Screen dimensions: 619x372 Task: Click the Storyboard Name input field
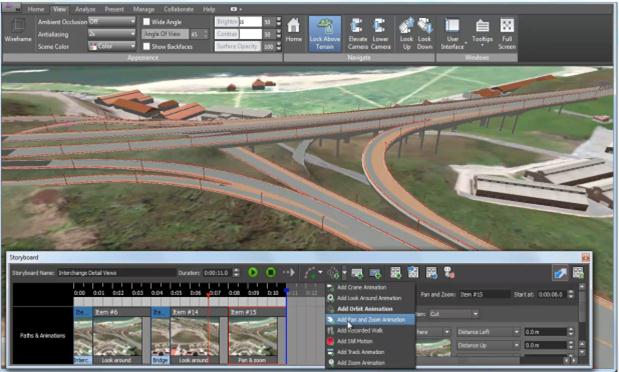116,272
